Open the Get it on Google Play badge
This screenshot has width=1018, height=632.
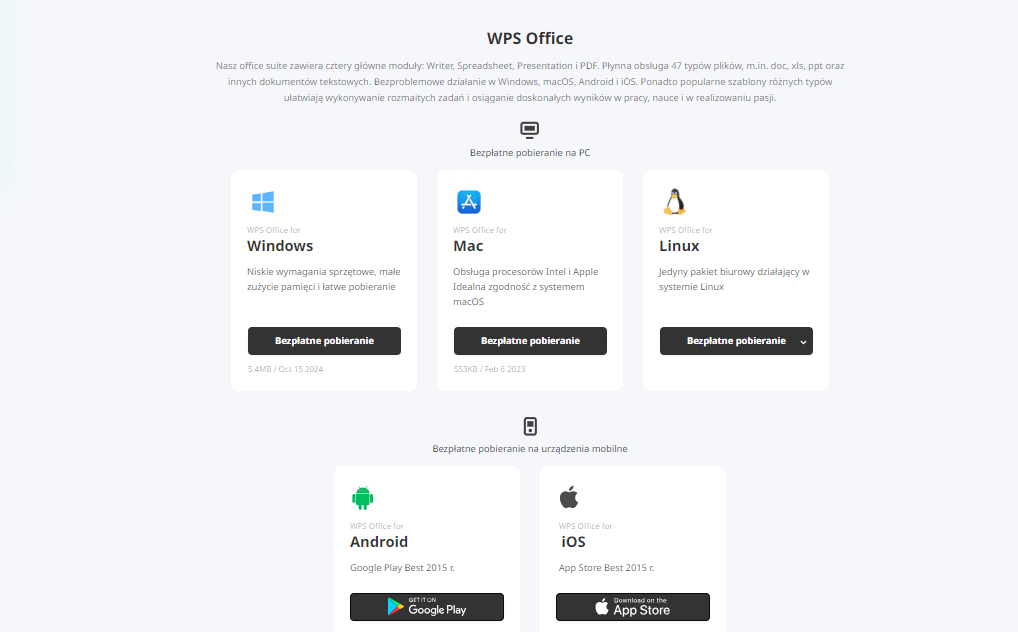point(427,607)
